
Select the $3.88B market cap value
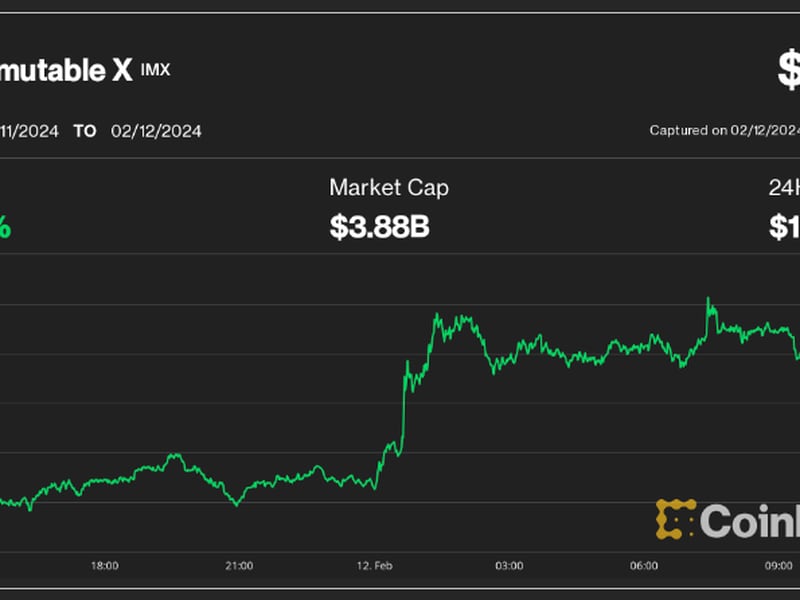click(379, 227)
